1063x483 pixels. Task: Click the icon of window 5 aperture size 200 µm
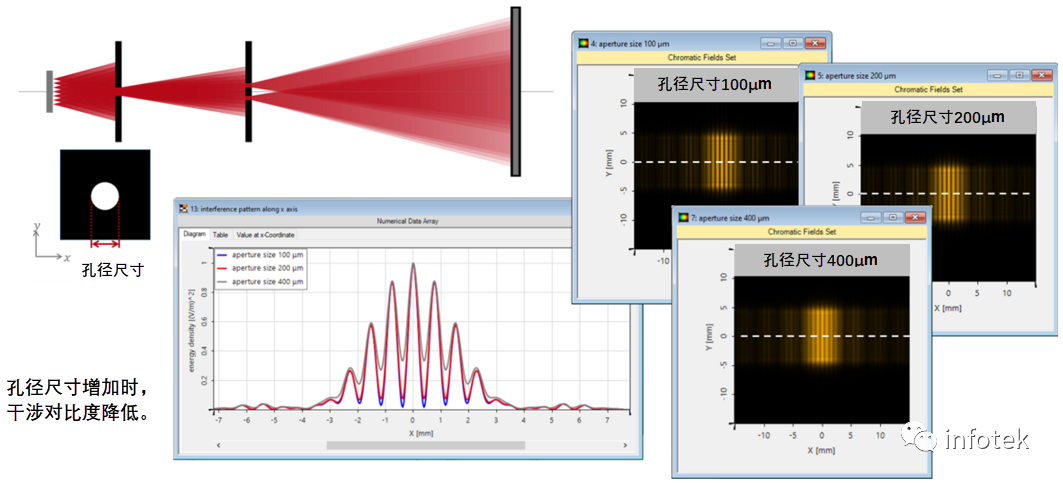(810, 75)
